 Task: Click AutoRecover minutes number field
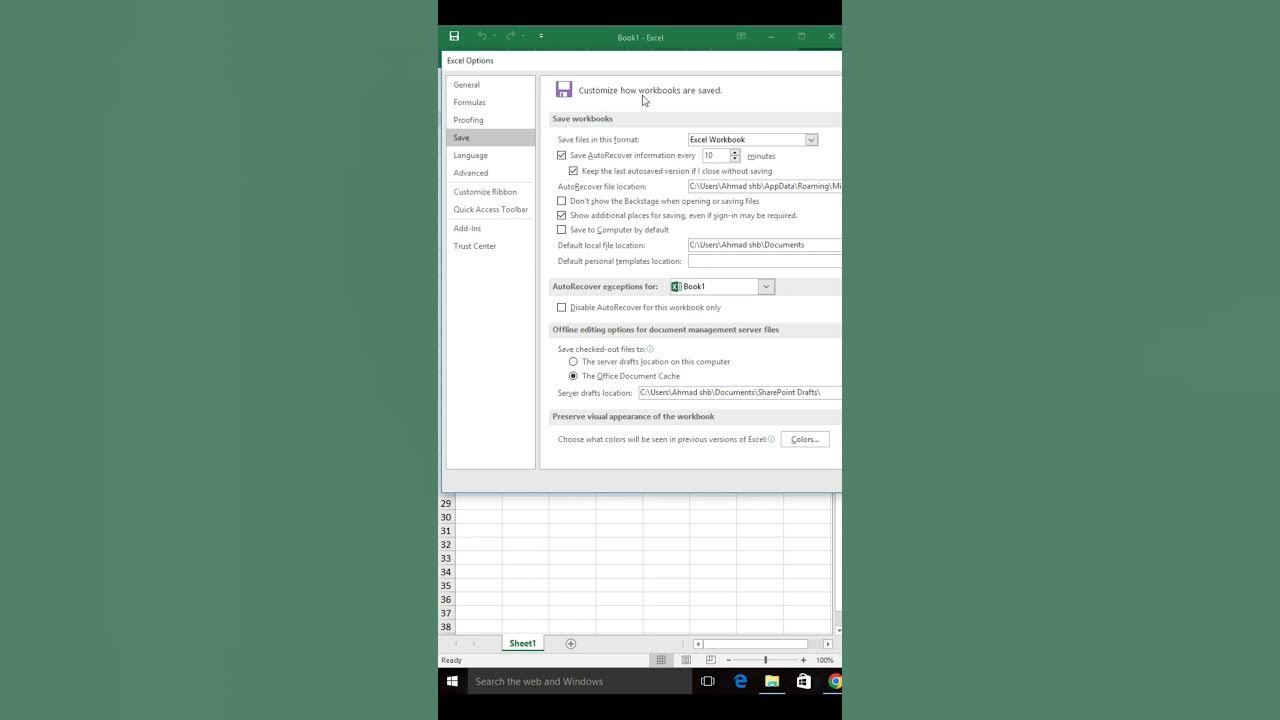coord(715,156)
